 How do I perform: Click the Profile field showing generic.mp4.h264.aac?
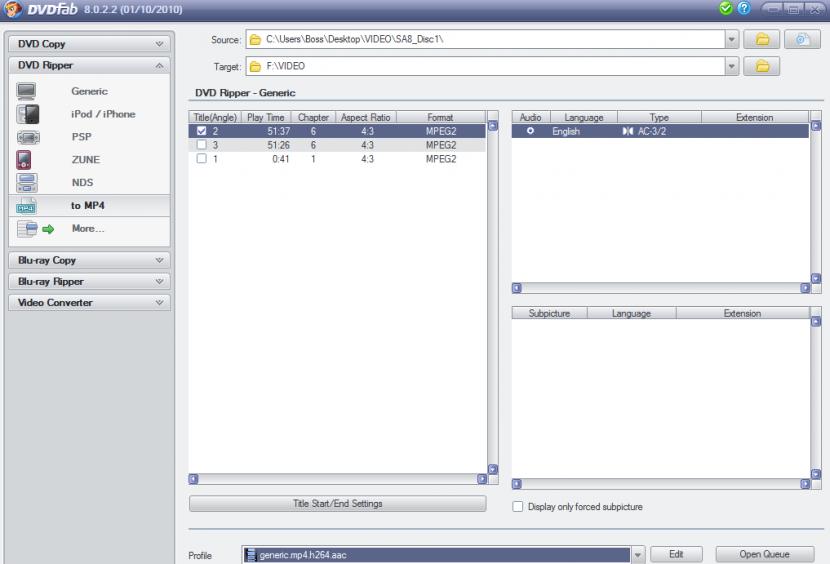point(437,555)
